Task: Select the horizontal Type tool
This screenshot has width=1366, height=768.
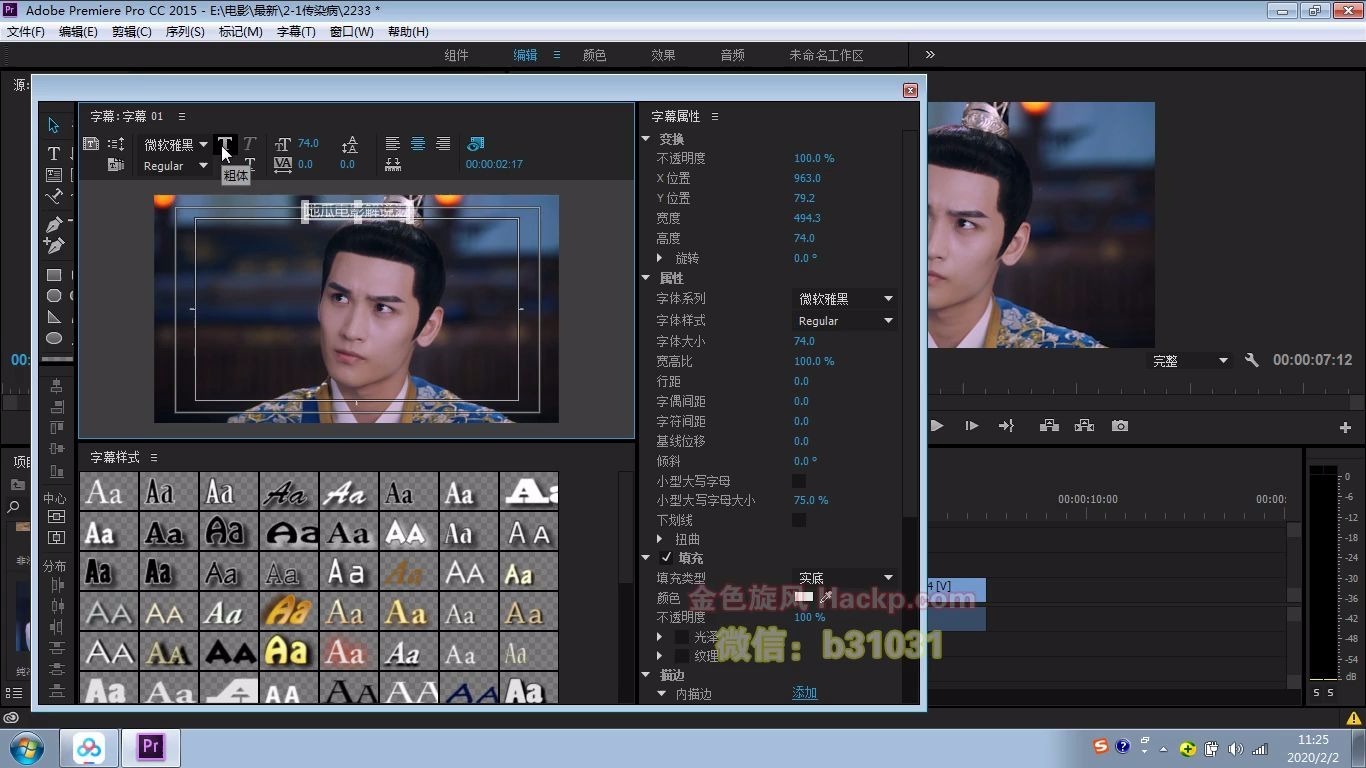Action: click(x=54, y=154)
